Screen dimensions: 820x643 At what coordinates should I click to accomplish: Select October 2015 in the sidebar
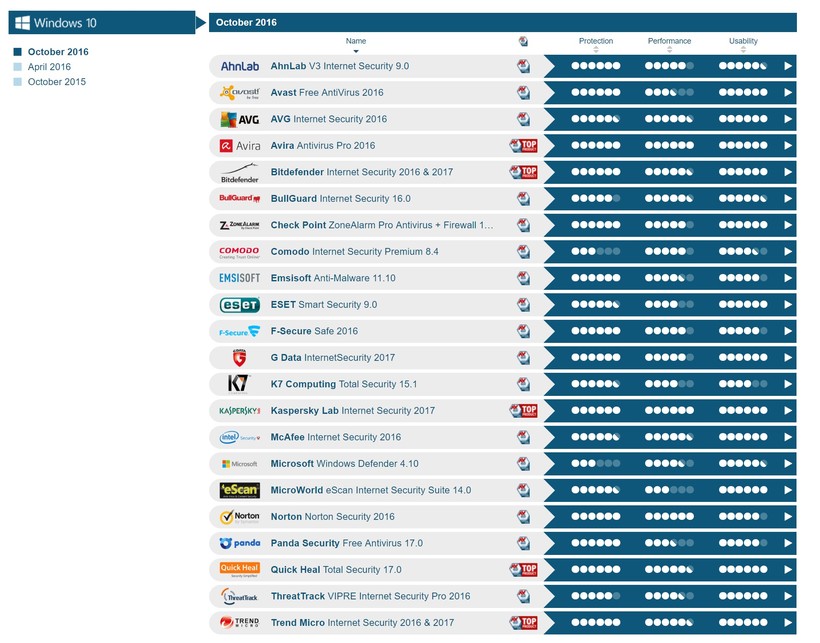click(x=56, y=82)
